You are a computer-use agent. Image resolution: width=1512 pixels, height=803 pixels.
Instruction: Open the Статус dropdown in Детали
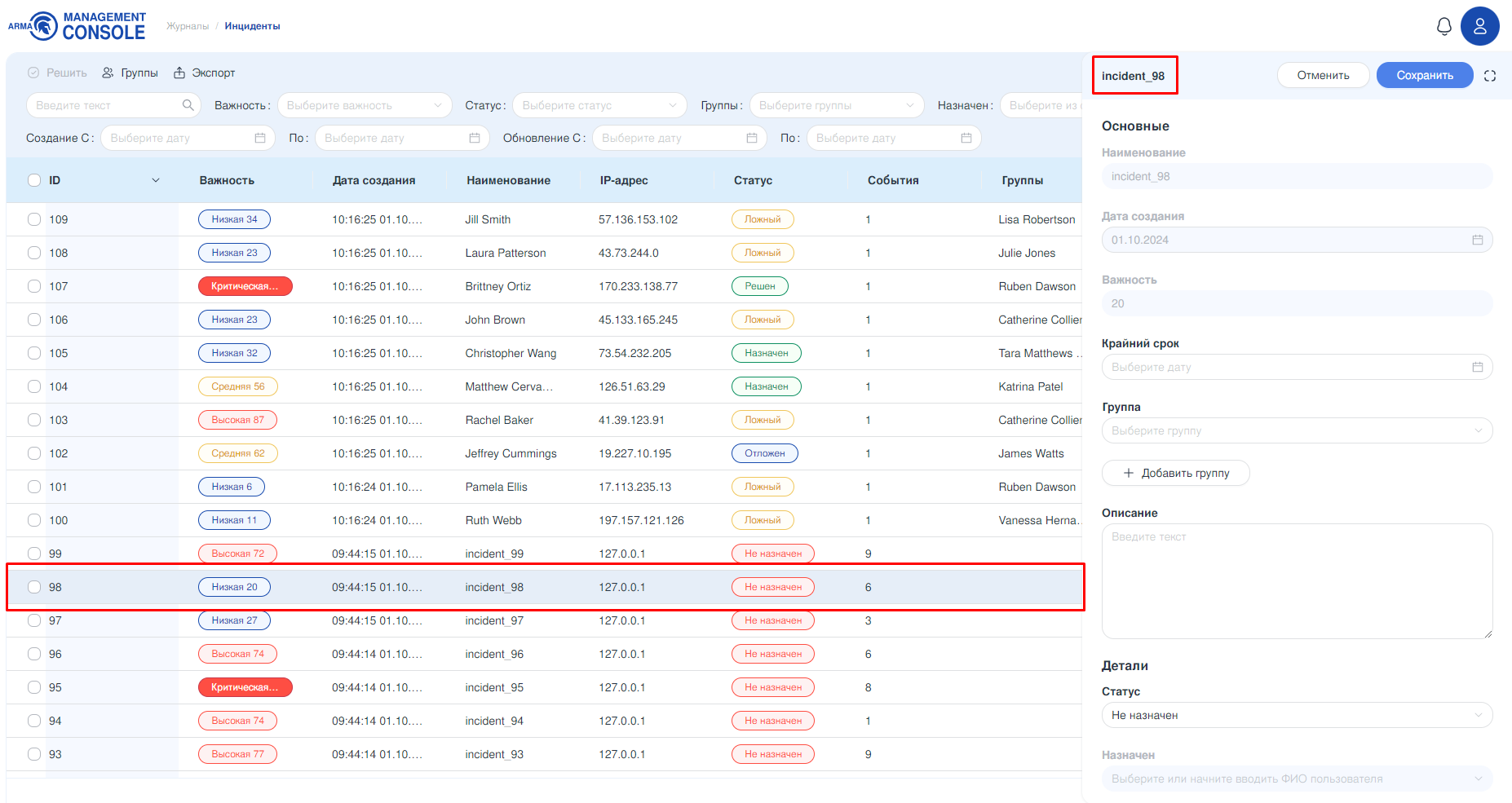click(1296, 715)
